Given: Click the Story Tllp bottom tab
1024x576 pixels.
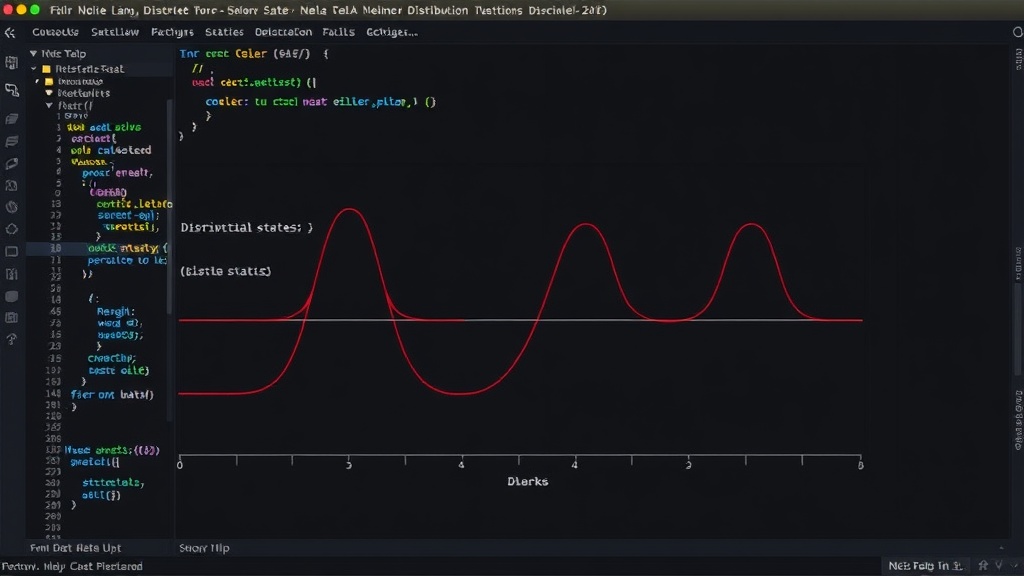Looking at the screenshot, I should tap(204, 548).
